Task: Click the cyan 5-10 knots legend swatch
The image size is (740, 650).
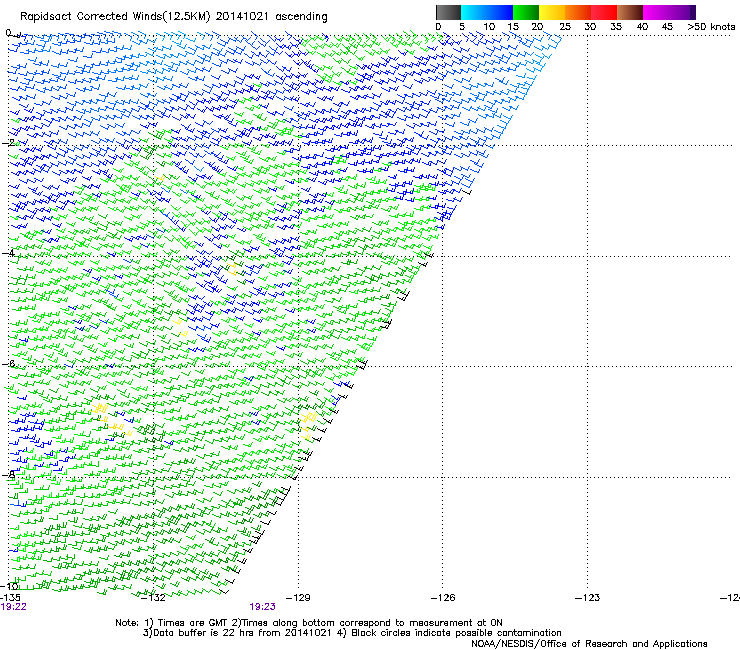Action: (x=474, y=12)
